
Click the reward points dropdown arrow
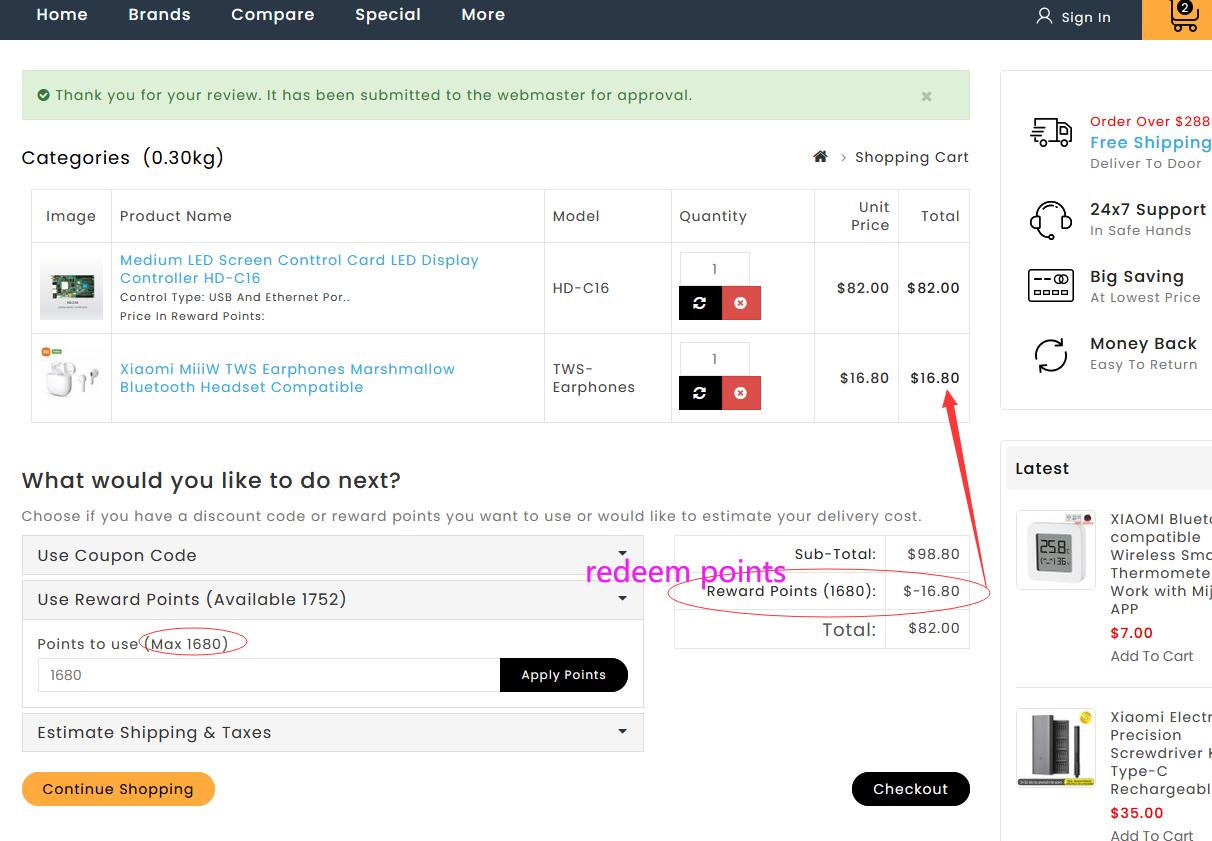(622, 598)
